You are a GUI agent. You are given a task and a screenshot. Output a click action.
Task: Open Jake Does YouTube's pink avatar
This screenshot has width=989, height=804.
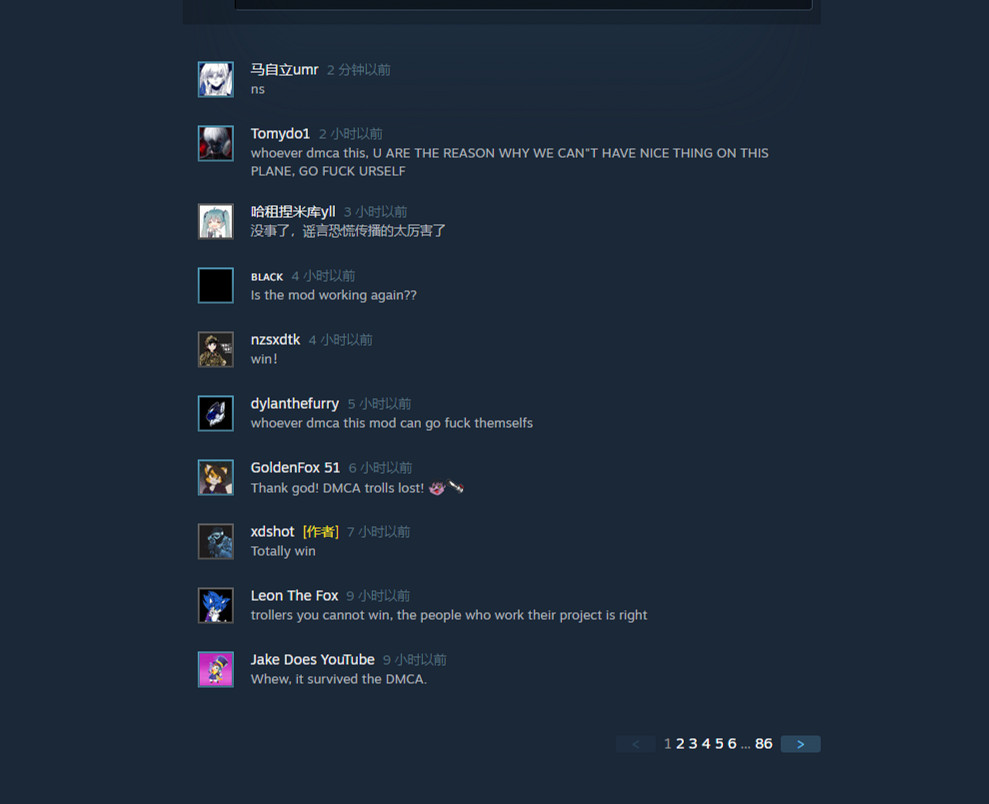coord(216,669)
